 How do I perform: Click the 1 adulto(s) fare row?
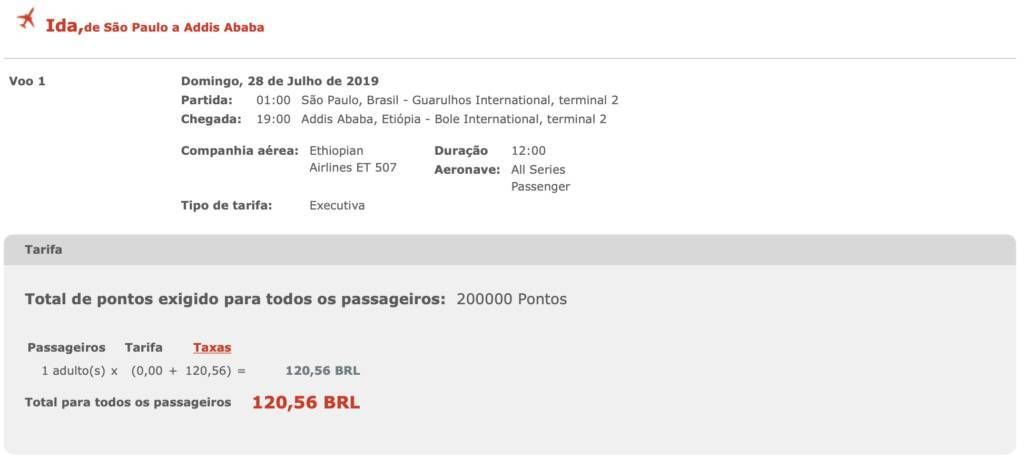tap(200, 372)
